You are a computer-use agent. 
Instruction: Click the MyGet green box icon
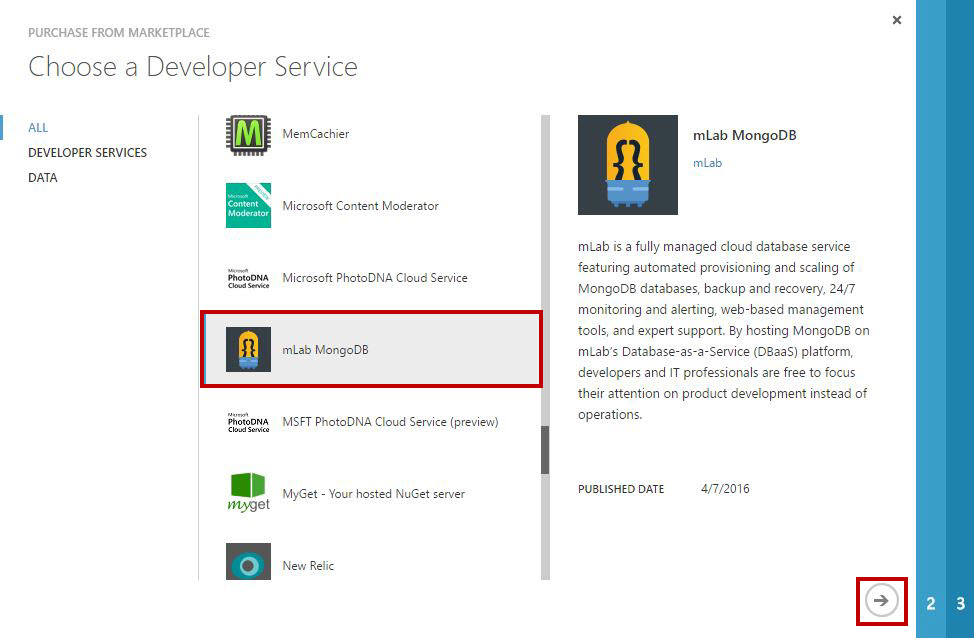[x=248, y=493]
